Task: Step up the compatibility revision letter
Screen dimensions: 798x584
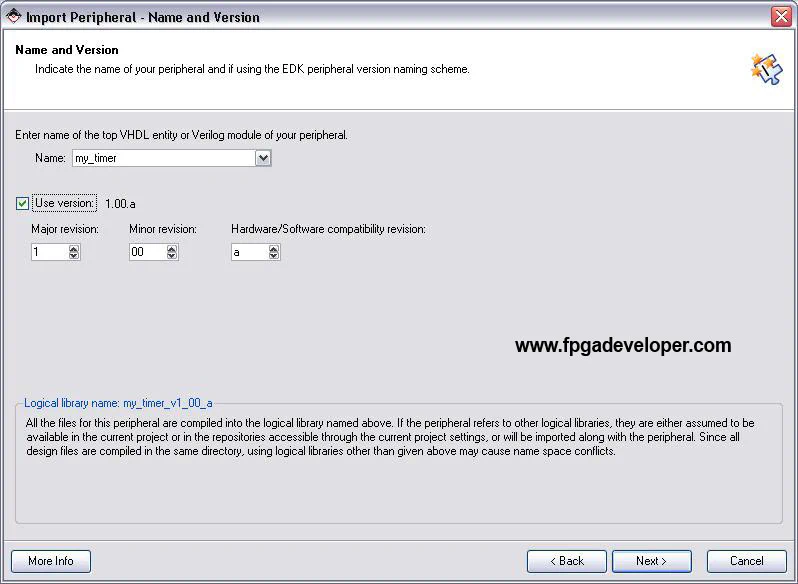Action: coord(274,249)
